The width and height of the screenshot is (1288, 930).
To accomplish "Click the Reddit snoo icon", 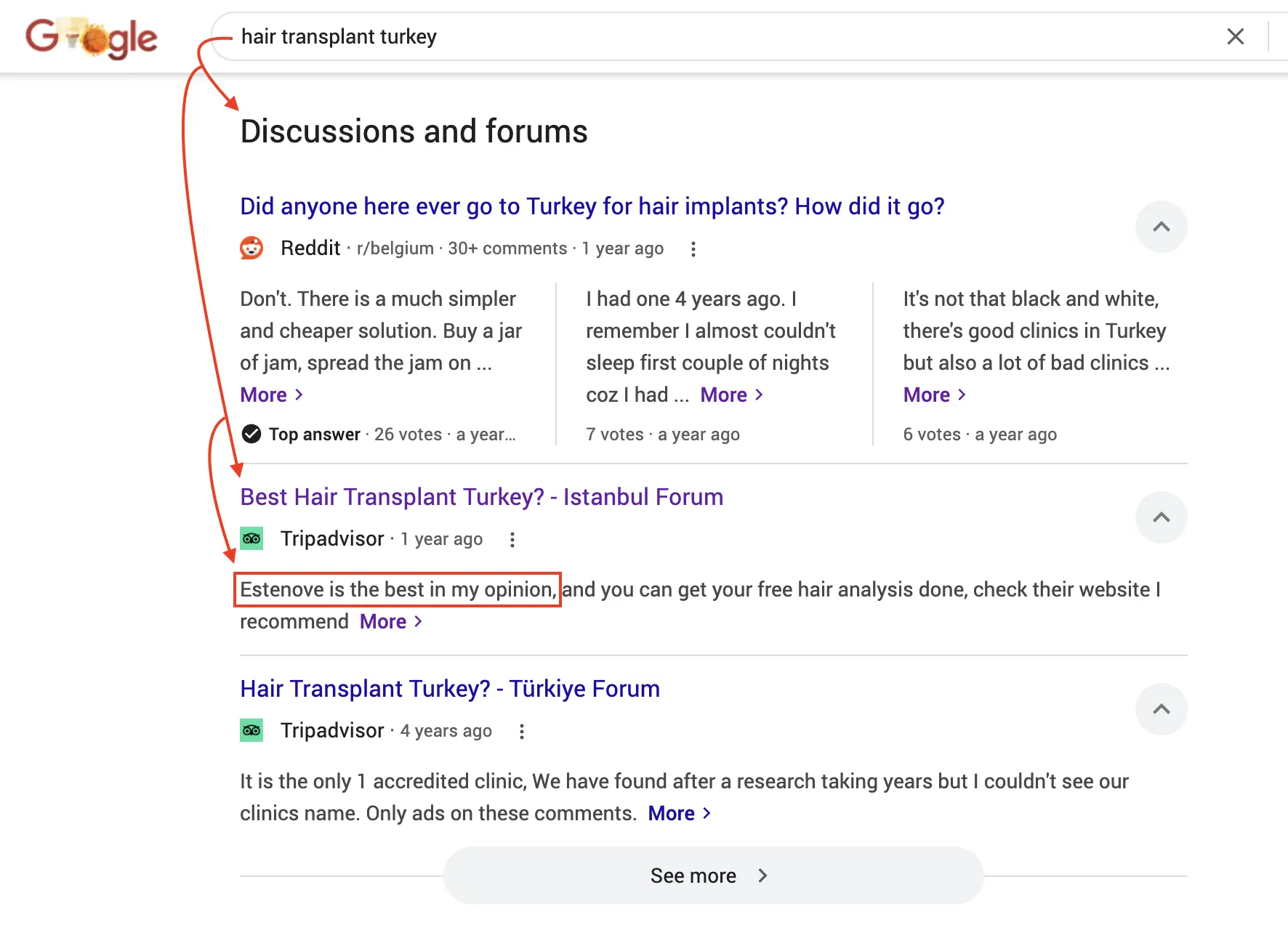I will click(251, 248).
